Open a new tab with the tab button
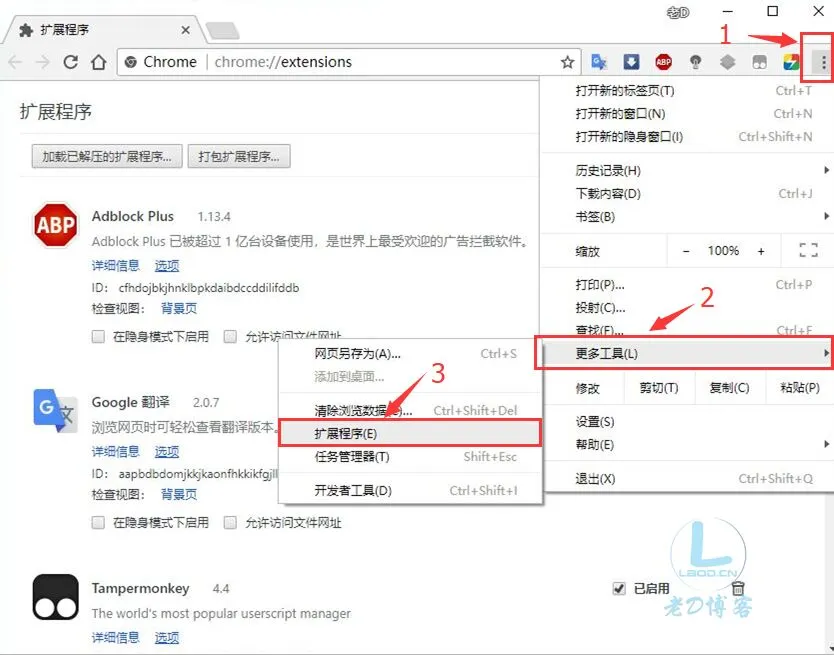 click(222, 30)
